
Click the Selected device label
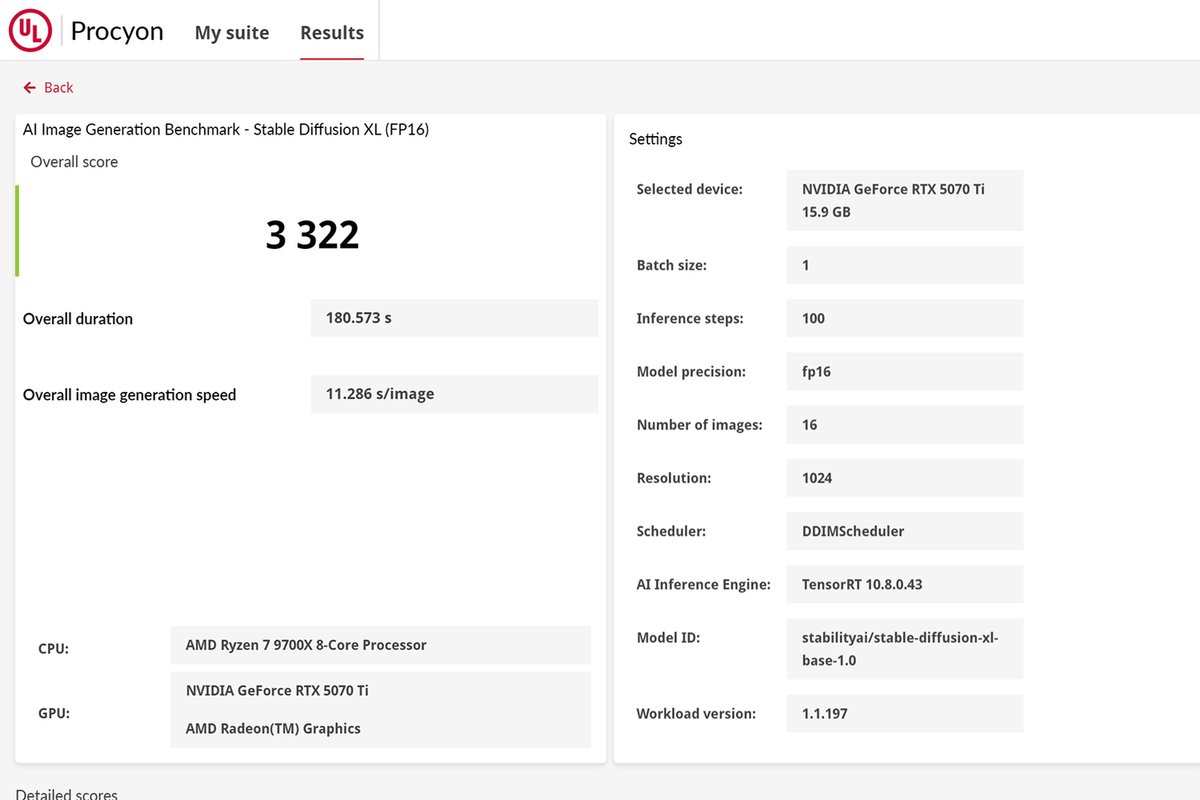pos(690,189)
